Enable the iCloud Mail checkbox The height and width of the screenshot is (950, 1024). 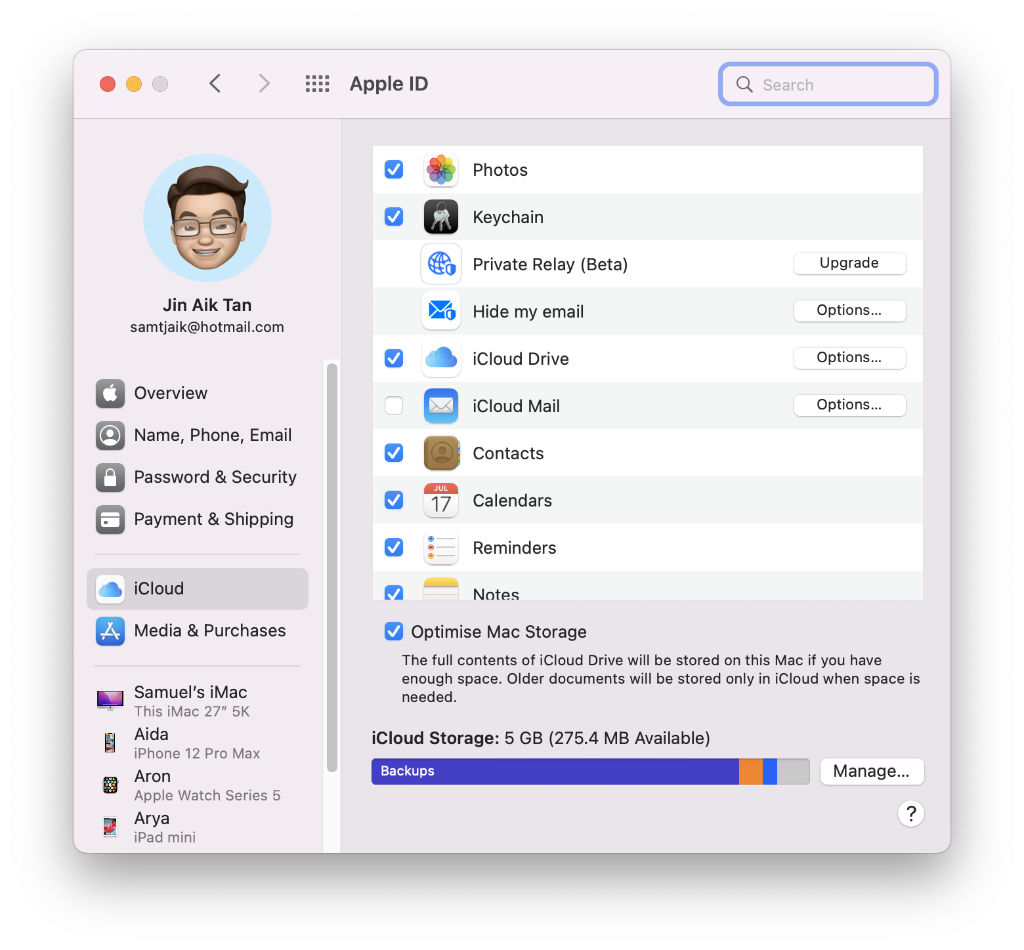[x=394, y=406]
